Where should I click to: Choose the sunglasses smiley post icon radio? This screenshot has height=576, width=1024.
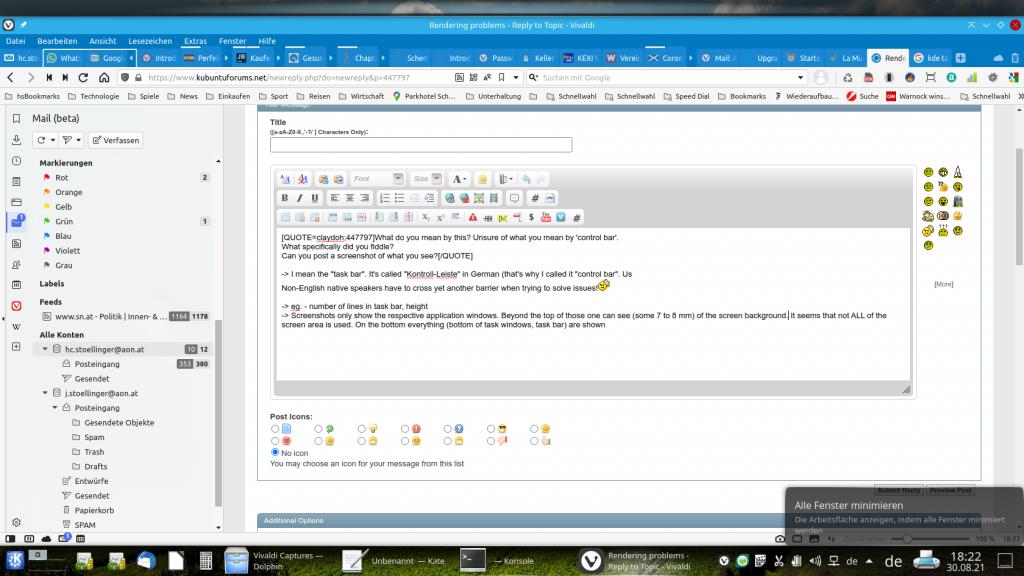pyautogui.click(x=490, y=429)
